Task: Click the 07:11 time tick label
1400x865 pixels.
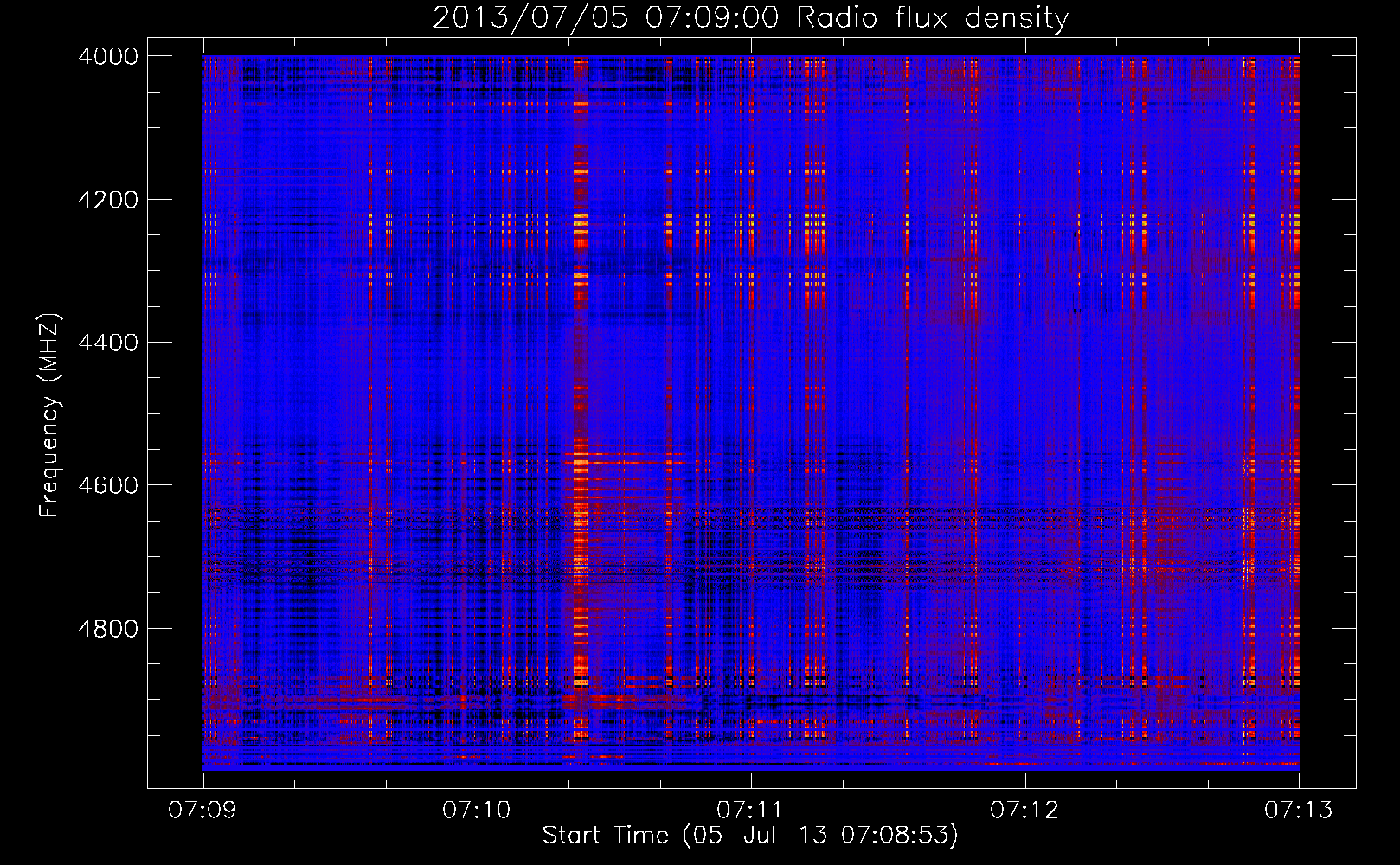Action: point(750,811)
